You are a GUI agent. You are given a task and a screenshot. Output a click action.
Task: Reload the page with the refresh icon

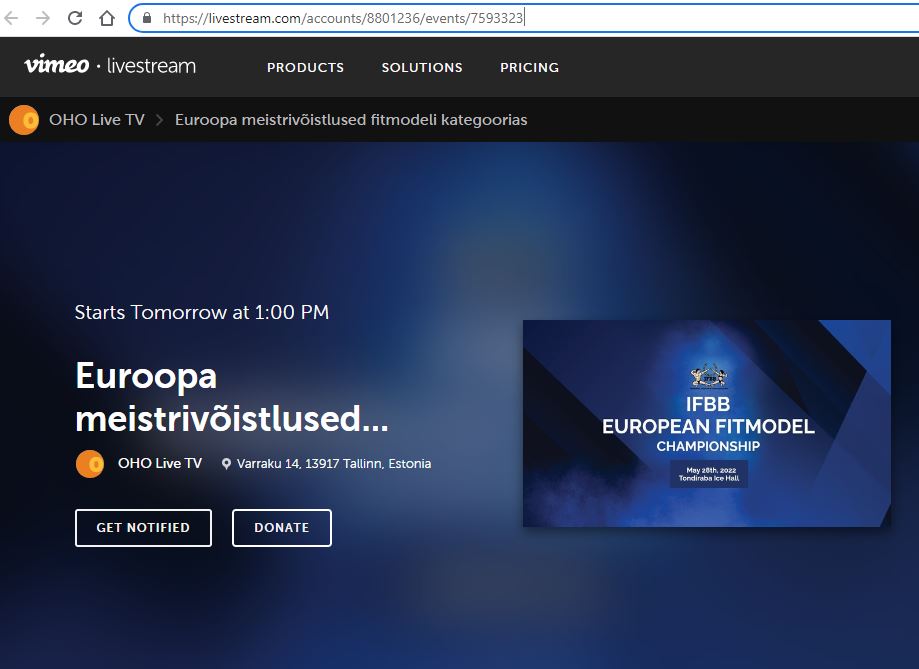tap(75, 18)
